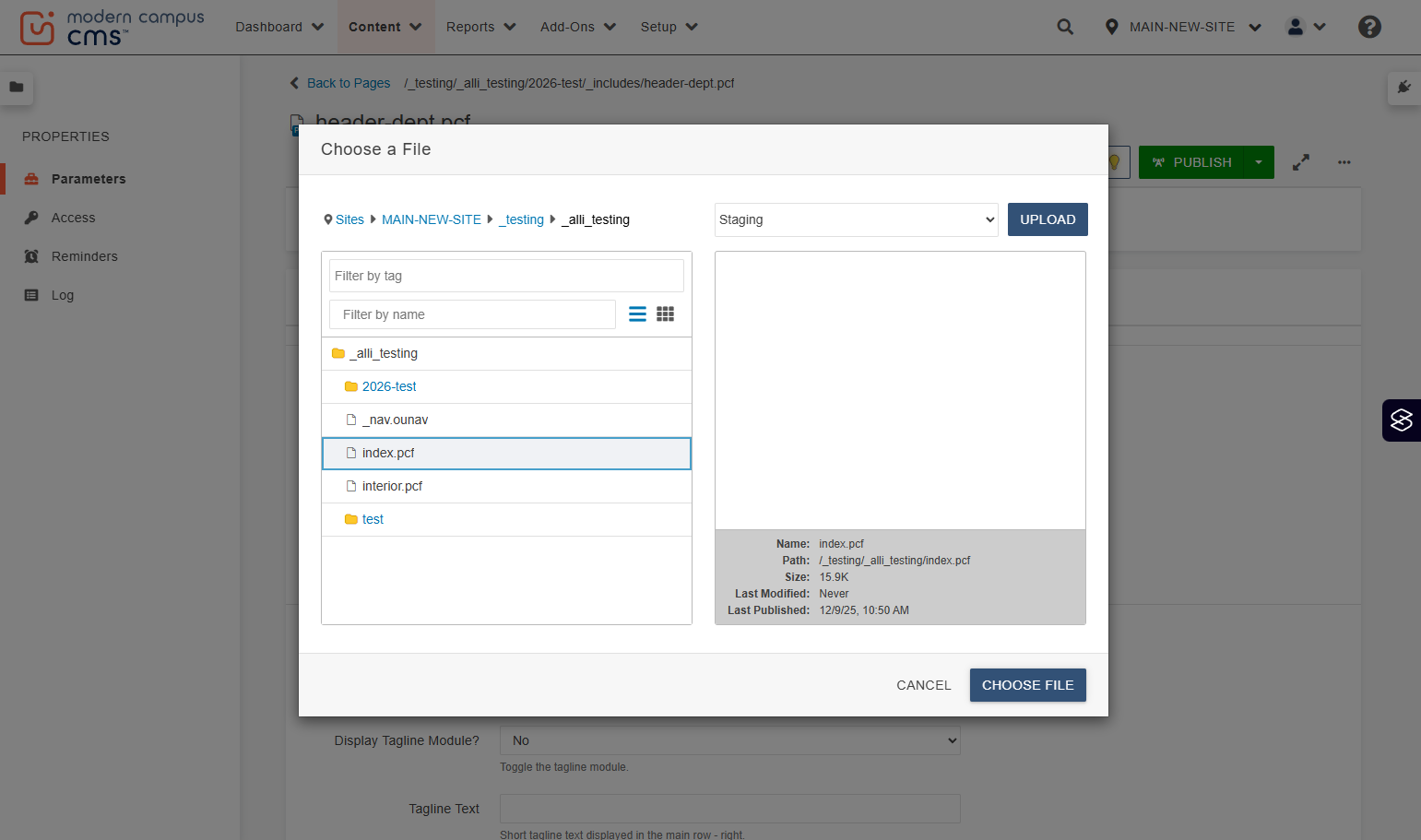
Task: Click the file preview pane
Action: point(900,390)
